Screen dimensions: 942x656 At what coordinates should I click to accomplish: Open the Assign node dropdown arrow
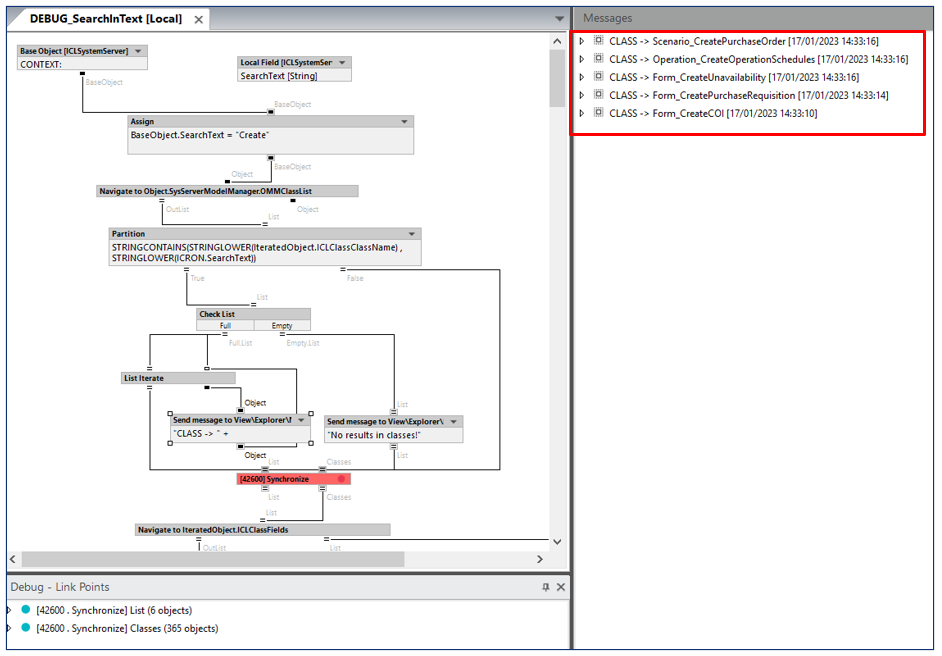404,121
